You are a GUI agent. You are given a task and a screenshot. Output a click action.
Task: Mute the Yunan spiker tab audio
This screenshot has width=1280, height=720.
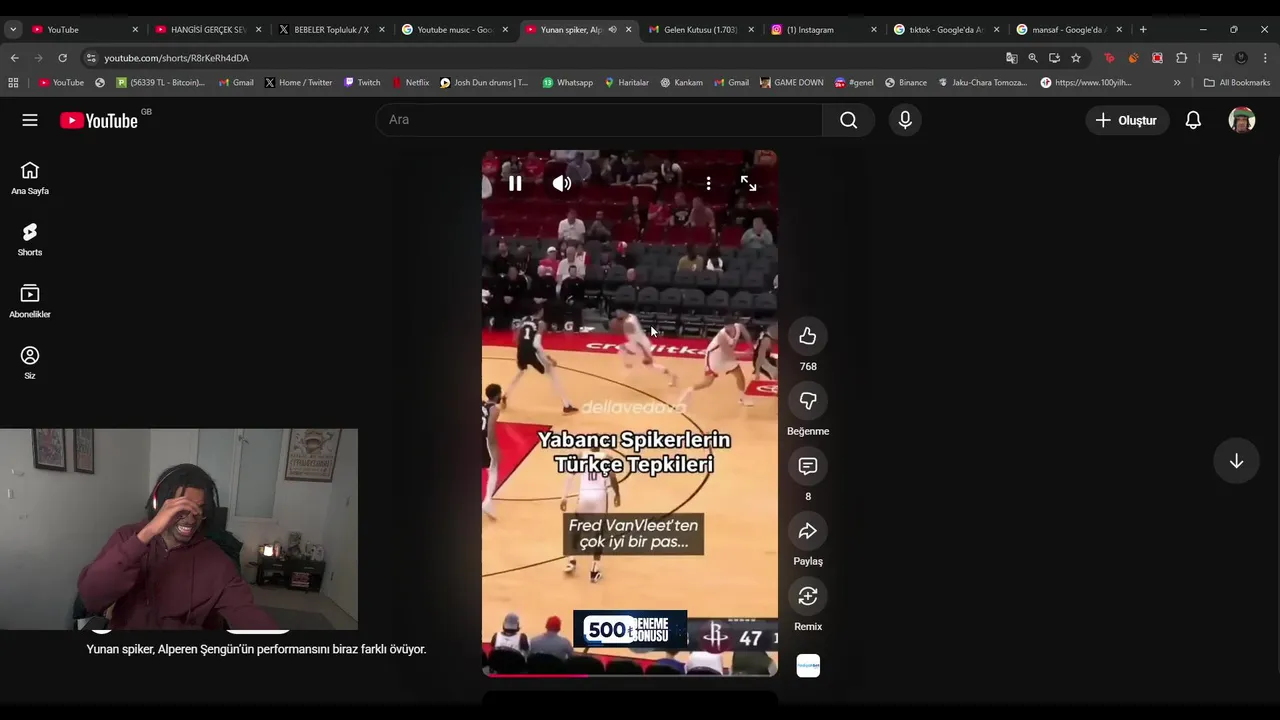coord(612,30)
